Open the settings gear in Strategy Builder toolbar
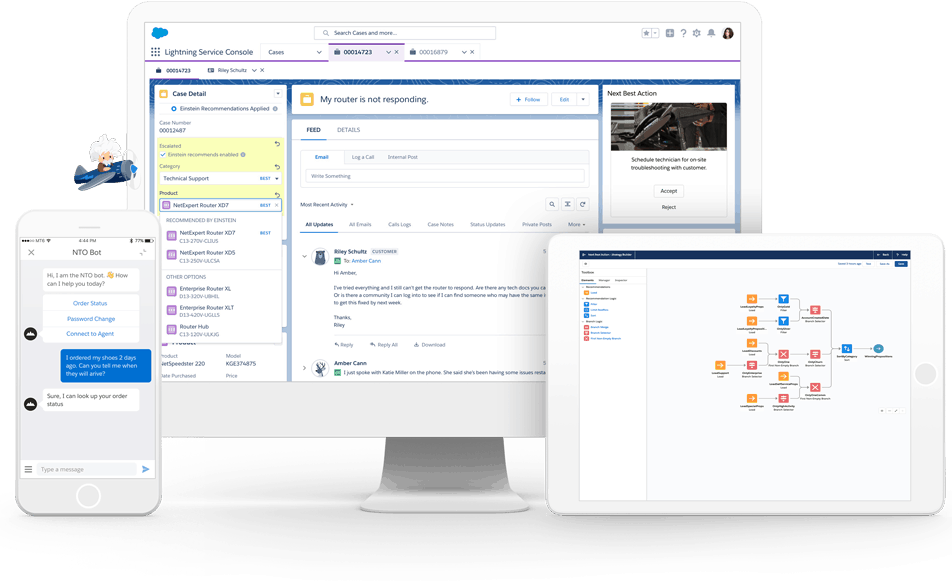 [586, 264]
